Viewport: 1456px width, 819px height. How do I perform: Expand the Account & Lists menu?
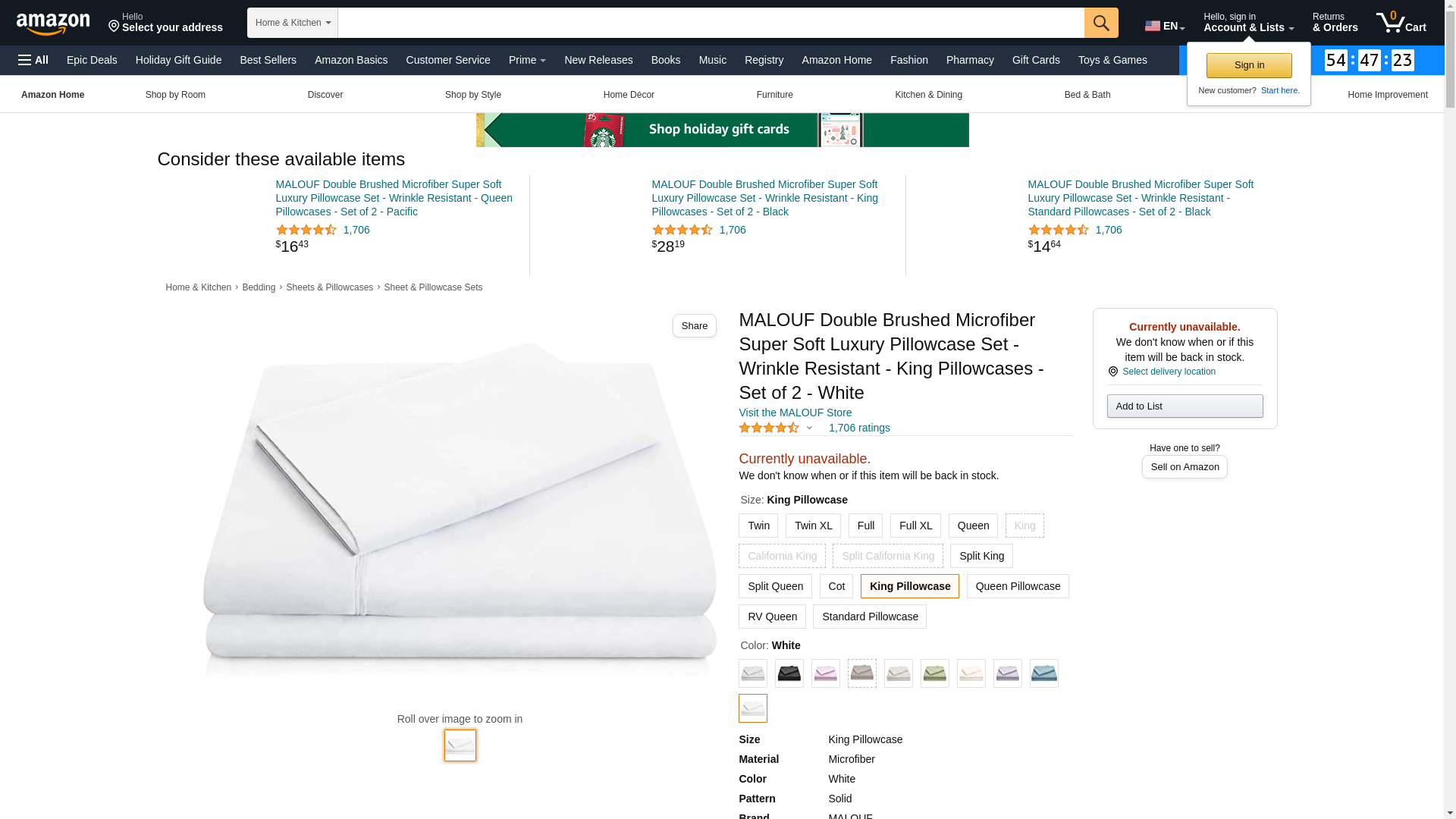pyautogui.click(x=1248, y=23)
